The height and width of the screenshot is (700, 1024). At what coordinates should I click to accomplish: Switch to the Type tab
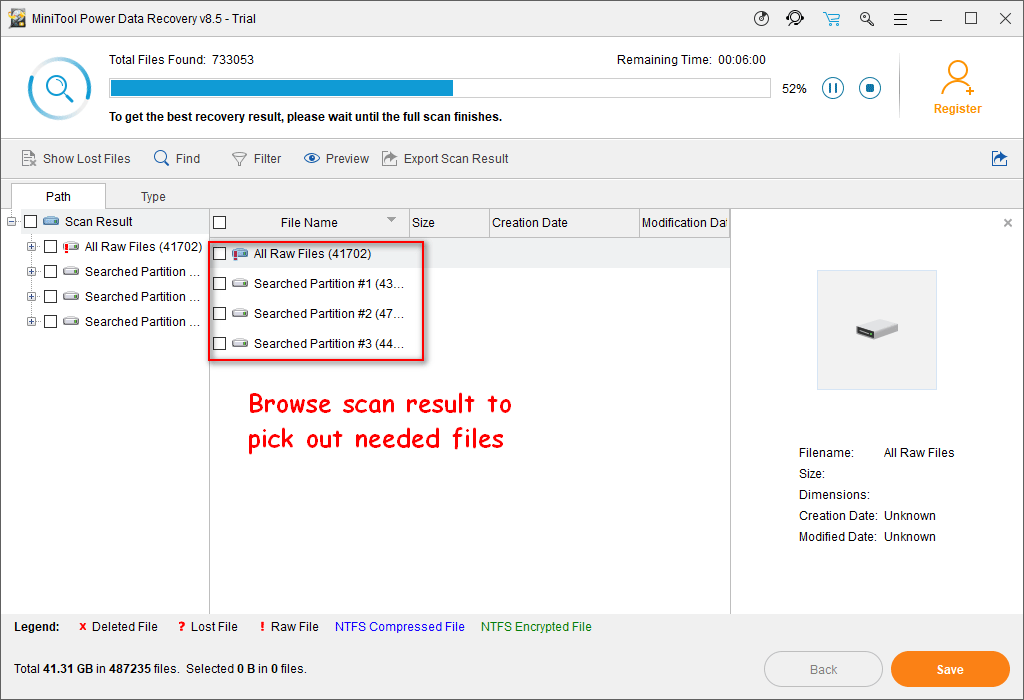click(x=153, y=197)
